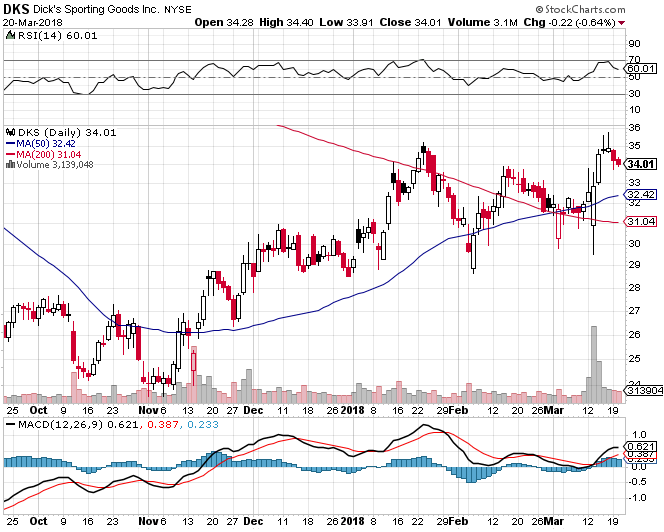Click the Nov label on the price axis

click(x=148, y=410)
